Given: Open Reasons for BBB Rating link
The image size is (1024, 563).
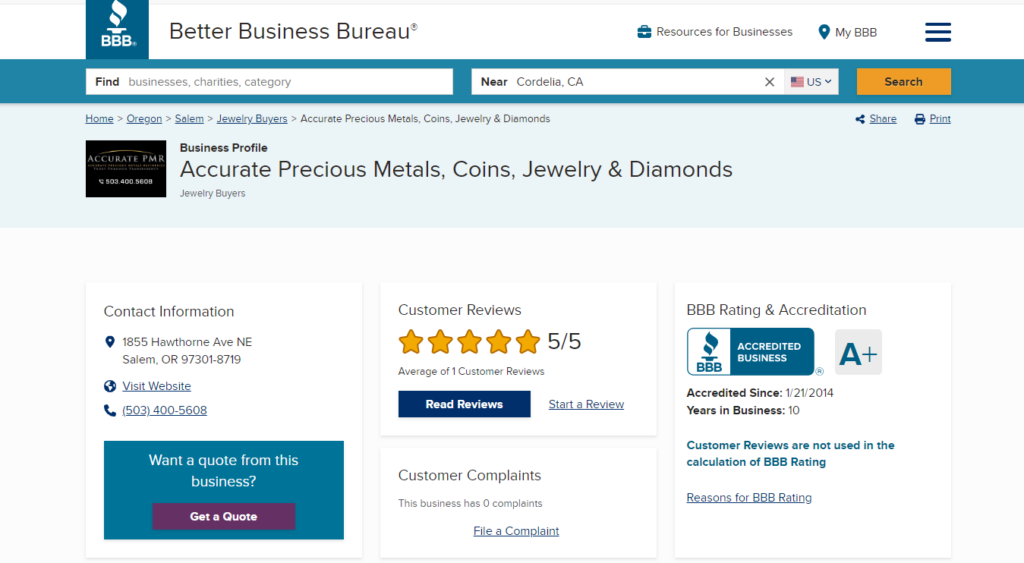Looking at the screenshot, I should (x=749, y=498).
